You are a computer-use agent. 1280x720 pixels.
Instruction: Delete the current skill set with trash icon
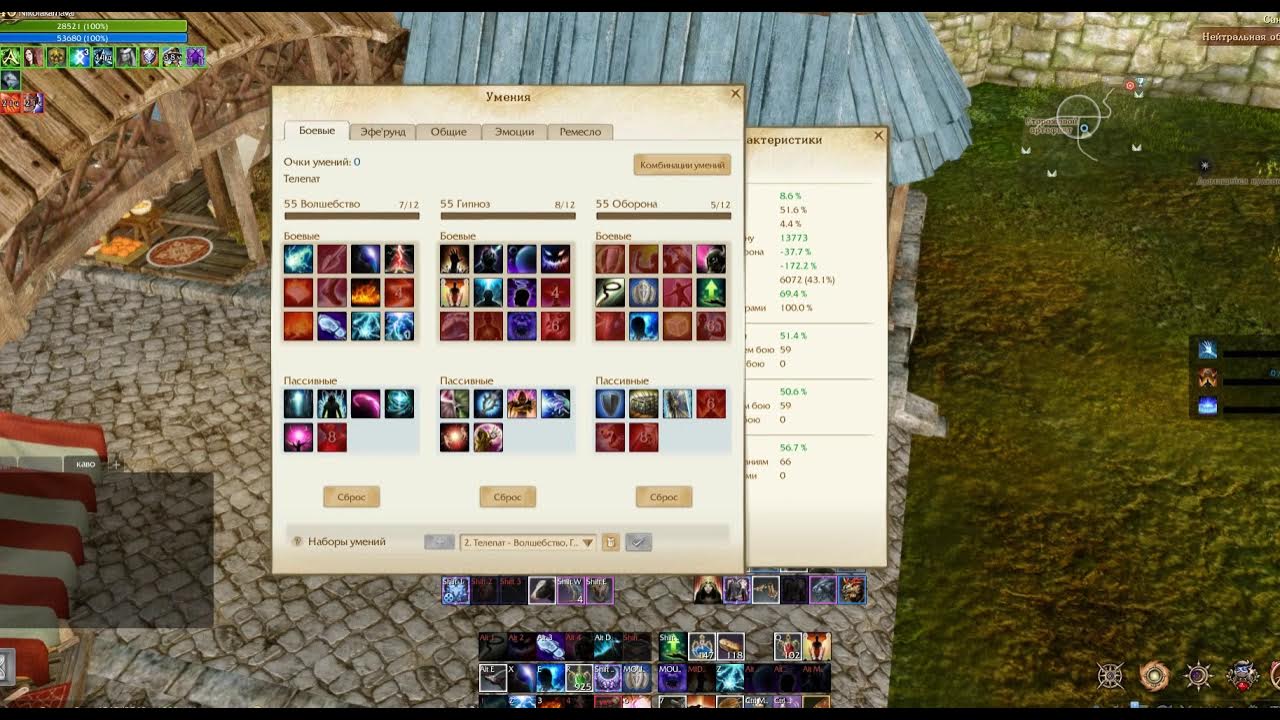point(610,542)
